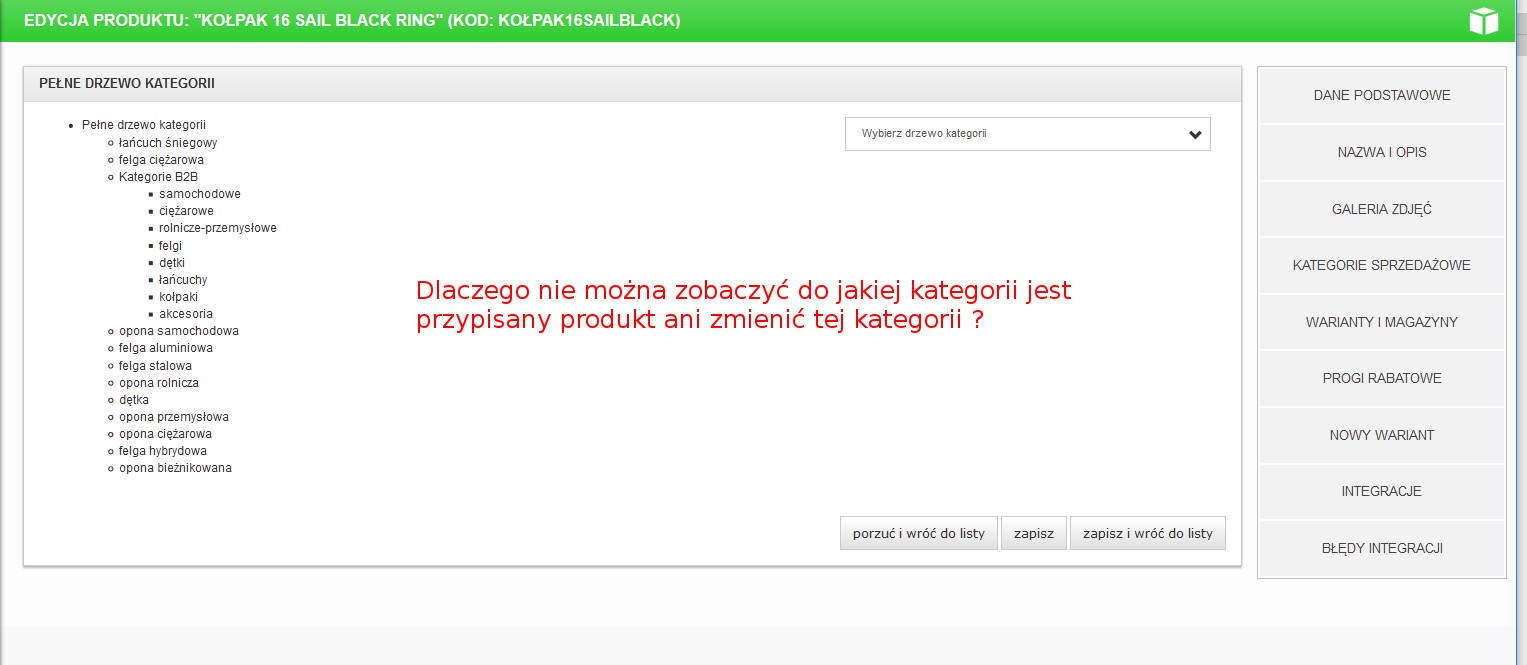Click 'porzuć i wróć do listy' button
The image size is (1527, 665).
coord(918,534)
